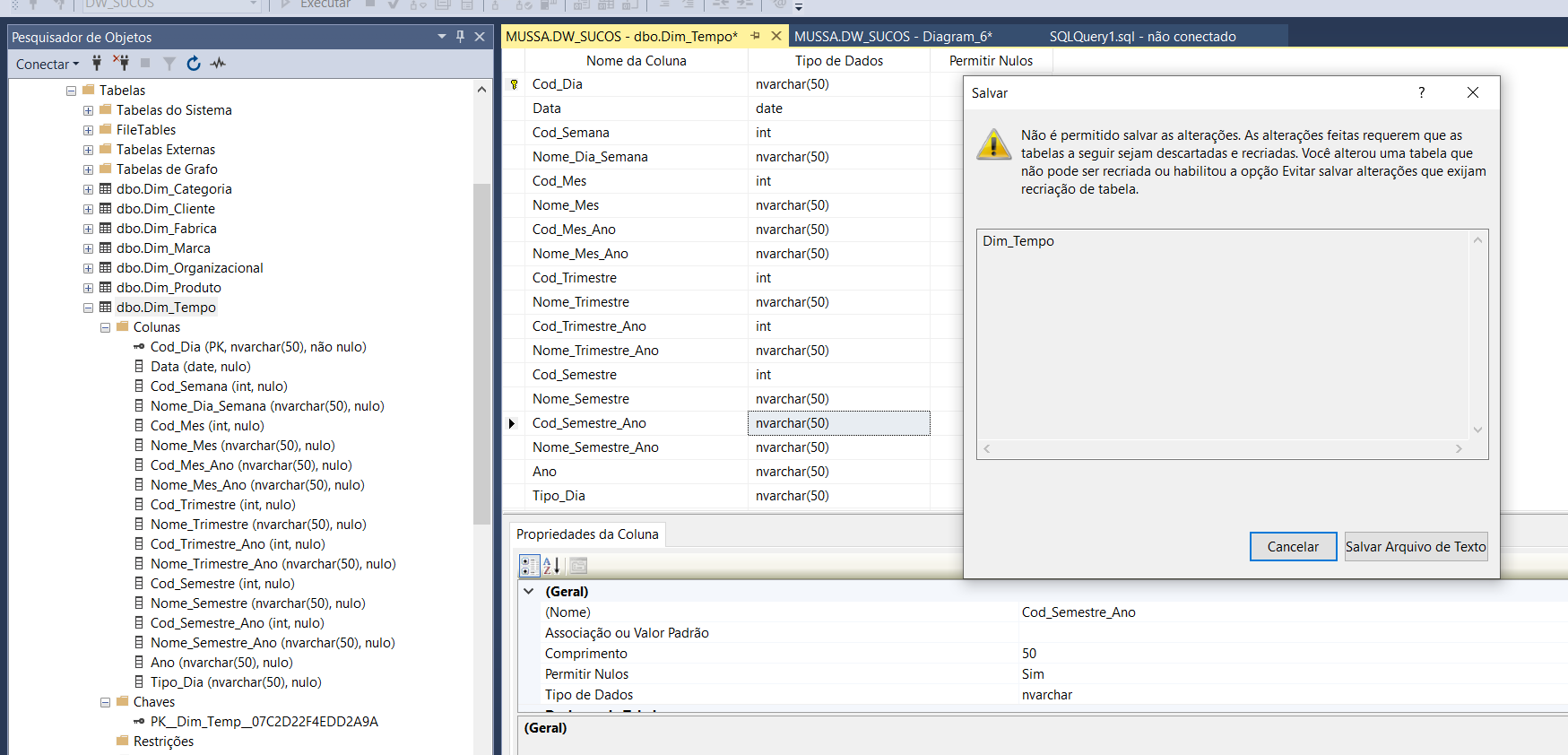Pin the Pesquisador de Objetos panel
This screenshot has width=1568, height=755.
point(460,37)
